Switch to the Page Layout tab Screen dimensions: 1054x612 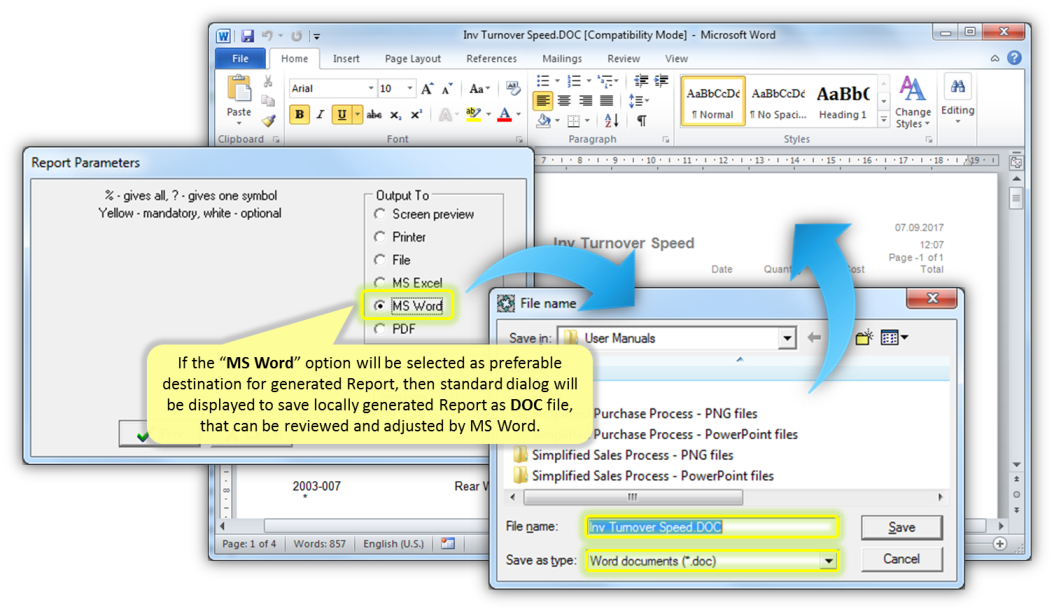coord(413,59)
